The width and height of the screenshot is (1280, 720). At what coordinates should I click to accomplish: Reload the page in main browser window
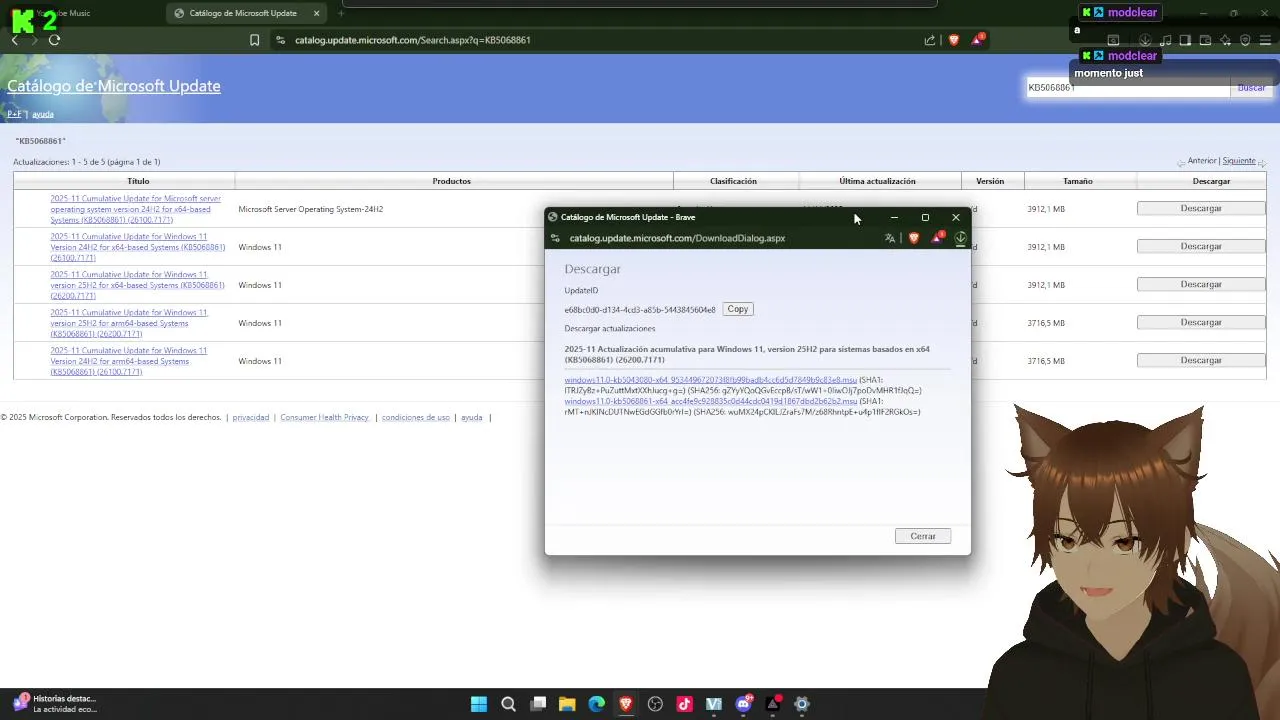pos(54,40)
